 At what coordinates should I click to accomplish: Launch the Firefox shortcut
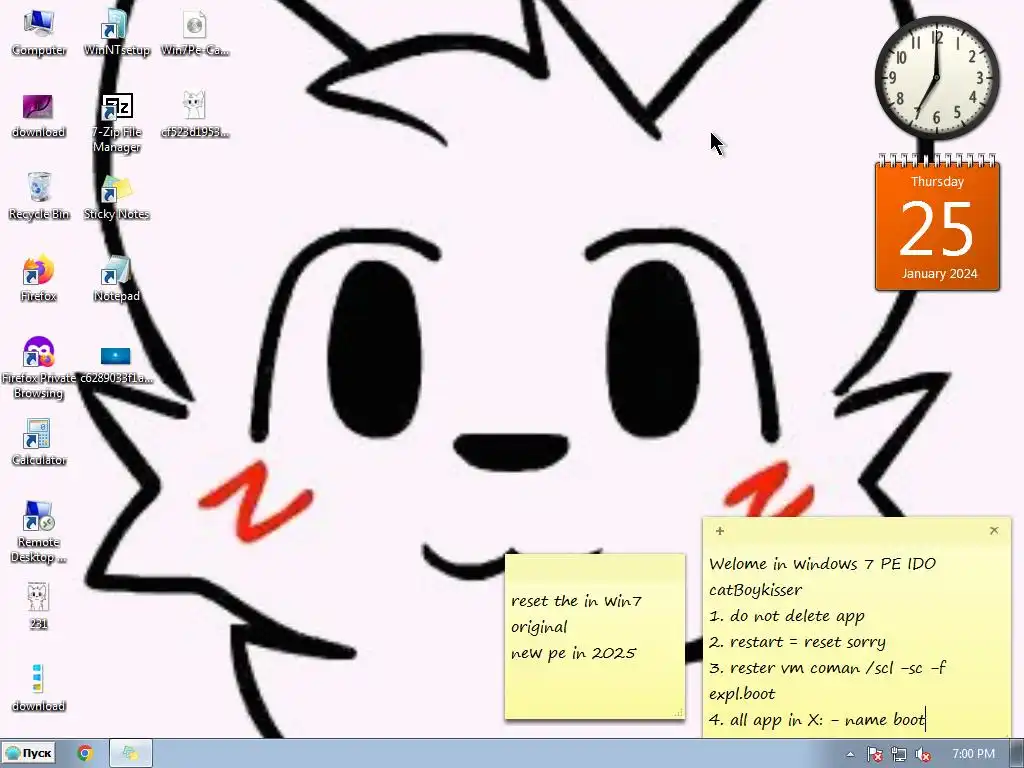pos(39,279)
